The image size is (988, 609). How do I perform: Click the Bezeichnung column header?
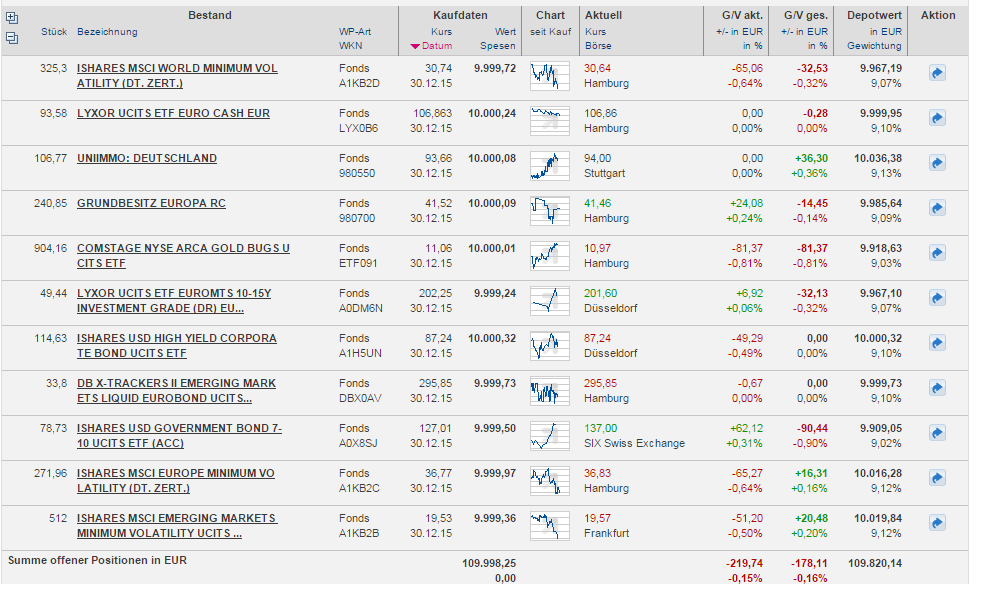tap(107, 32)
